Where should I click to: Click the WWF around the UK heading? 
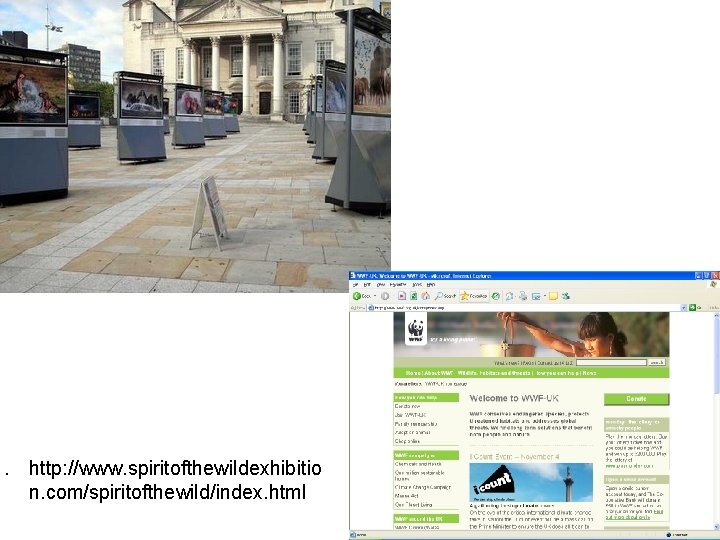(426, 519)
